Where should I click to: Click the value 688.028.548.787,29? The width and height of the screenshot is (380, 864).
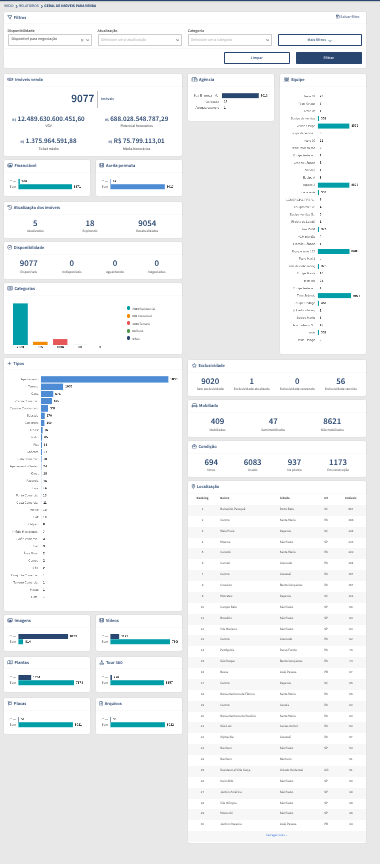(x=139, y=118)
